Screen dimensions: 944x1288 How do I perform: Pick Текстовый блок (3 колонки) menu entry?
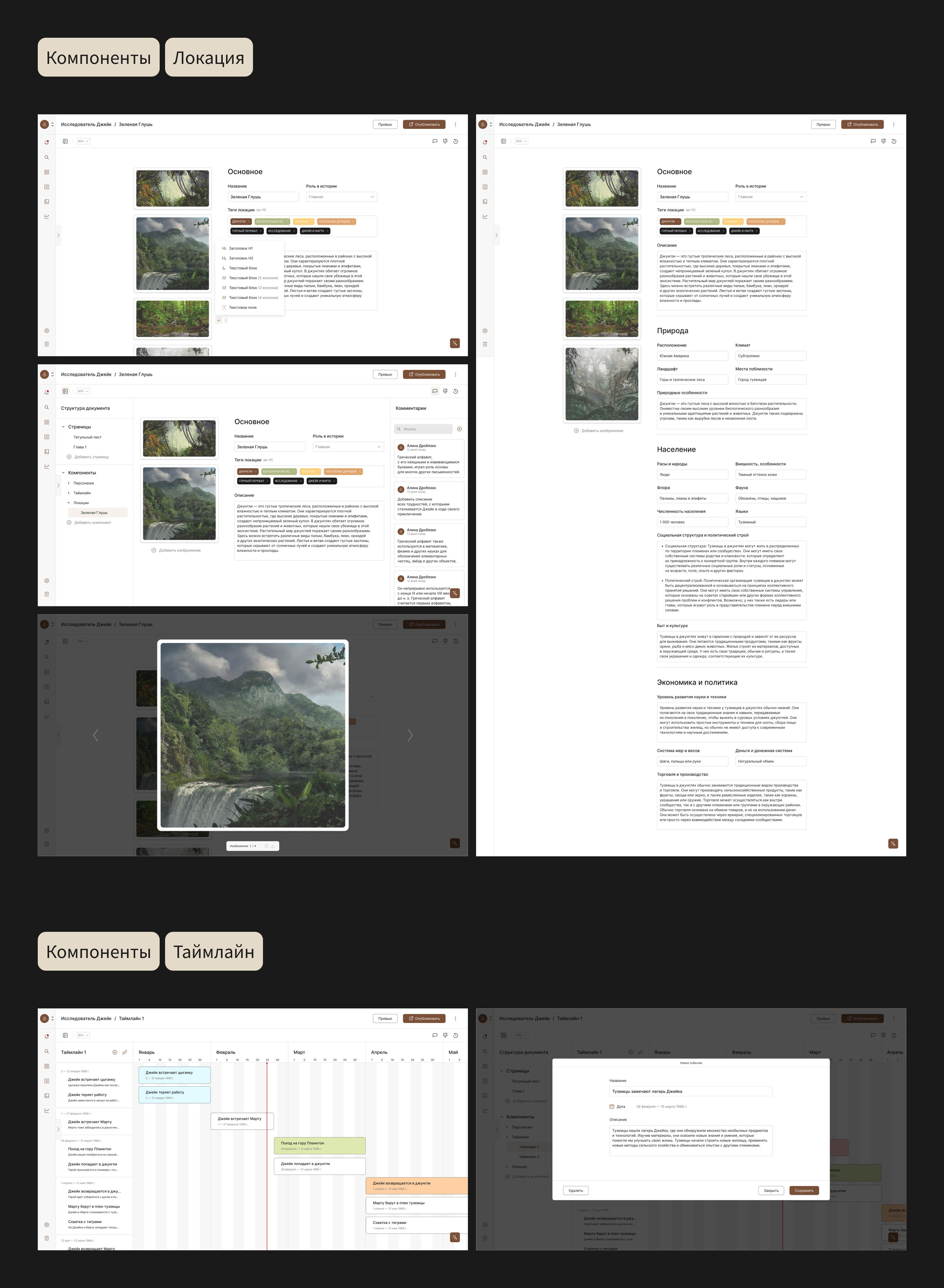pyautogui.click(x=253, y=288)
